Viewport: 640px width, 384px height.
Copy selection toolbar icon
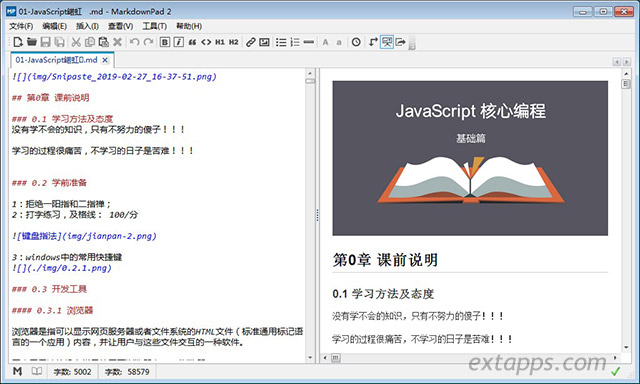click(x=90, y=42)
